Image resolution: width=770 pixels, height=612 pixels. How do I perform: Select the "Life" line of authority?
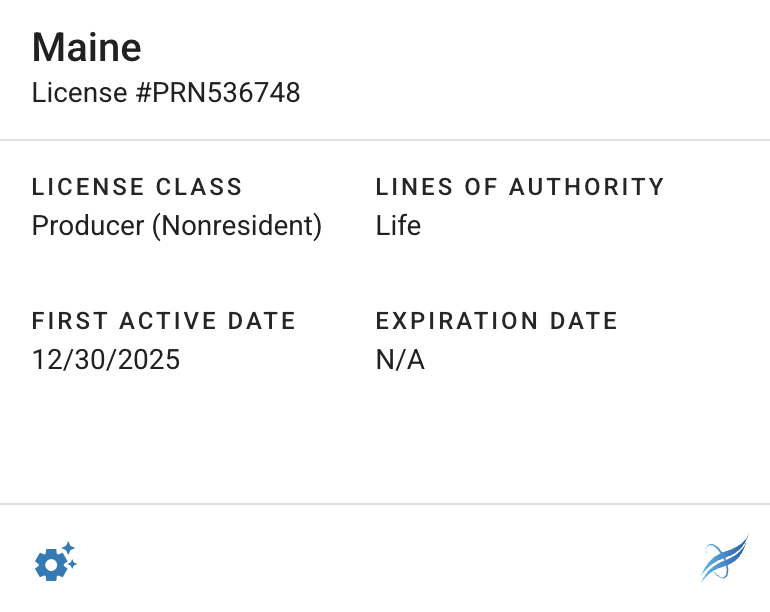(x=398, y=226)
